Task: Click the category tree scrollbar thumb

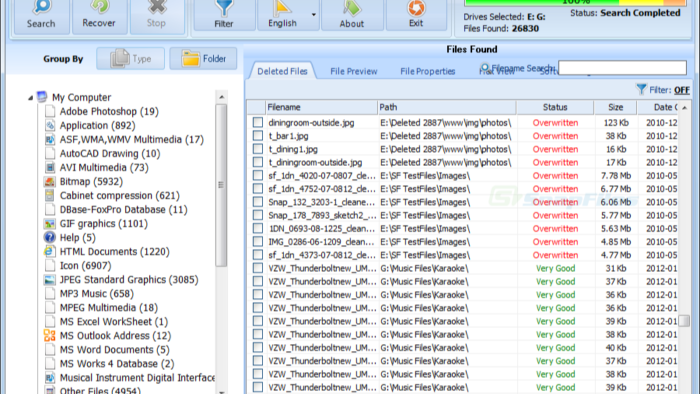Action: coord(221,185)
